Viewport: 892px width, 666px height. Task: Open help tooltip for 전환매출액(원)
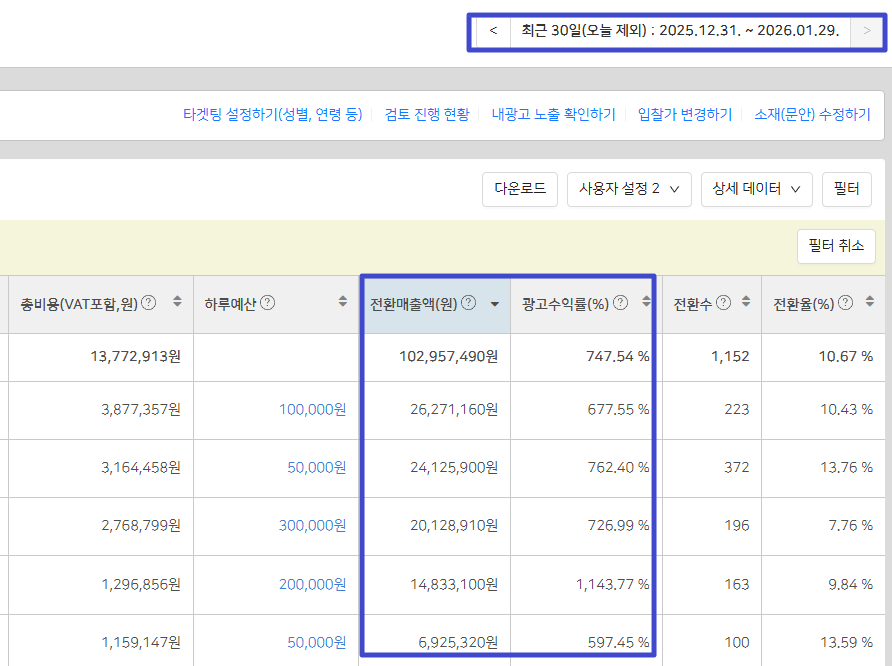(x=468, y=303)
